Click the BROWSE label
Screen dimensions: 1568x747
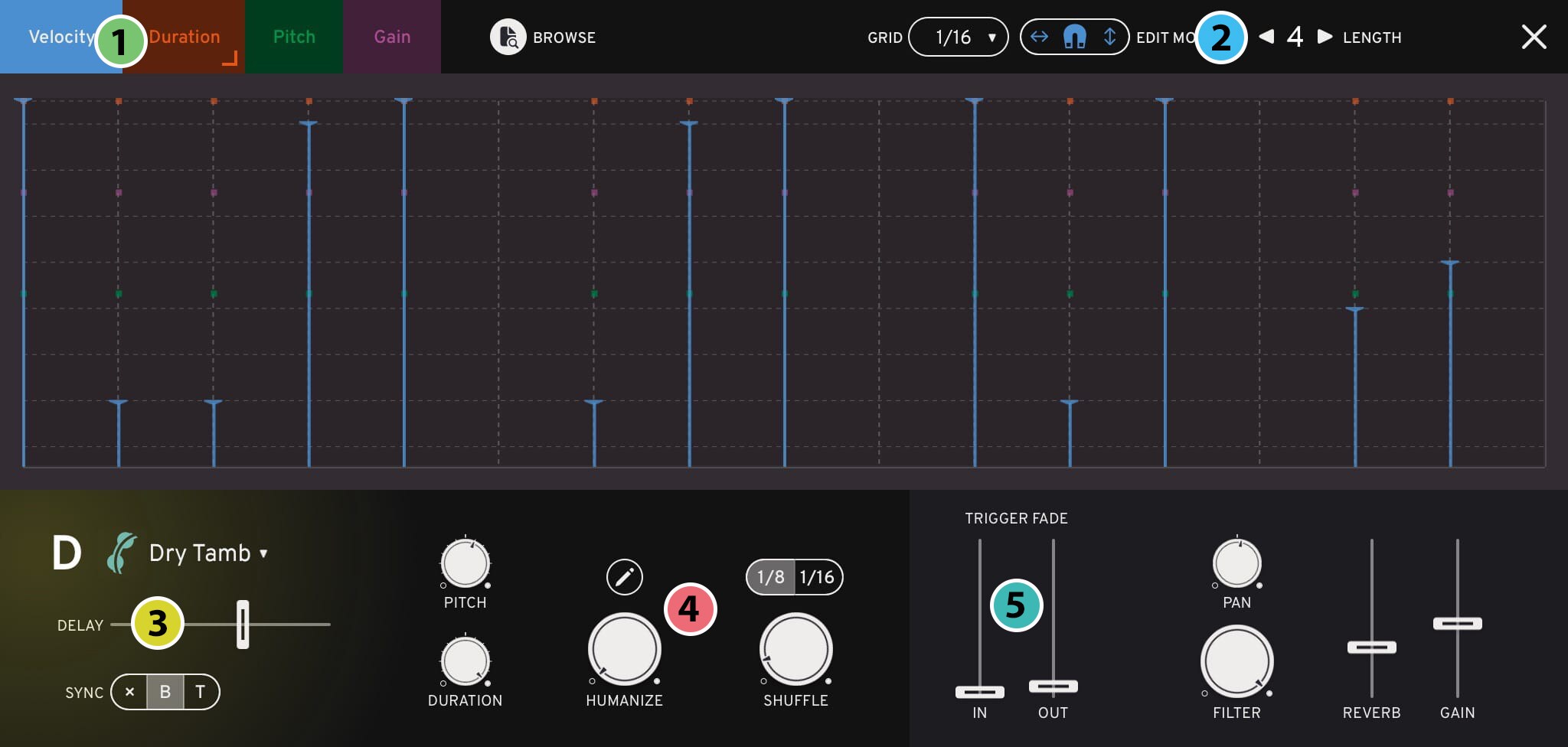564,38
